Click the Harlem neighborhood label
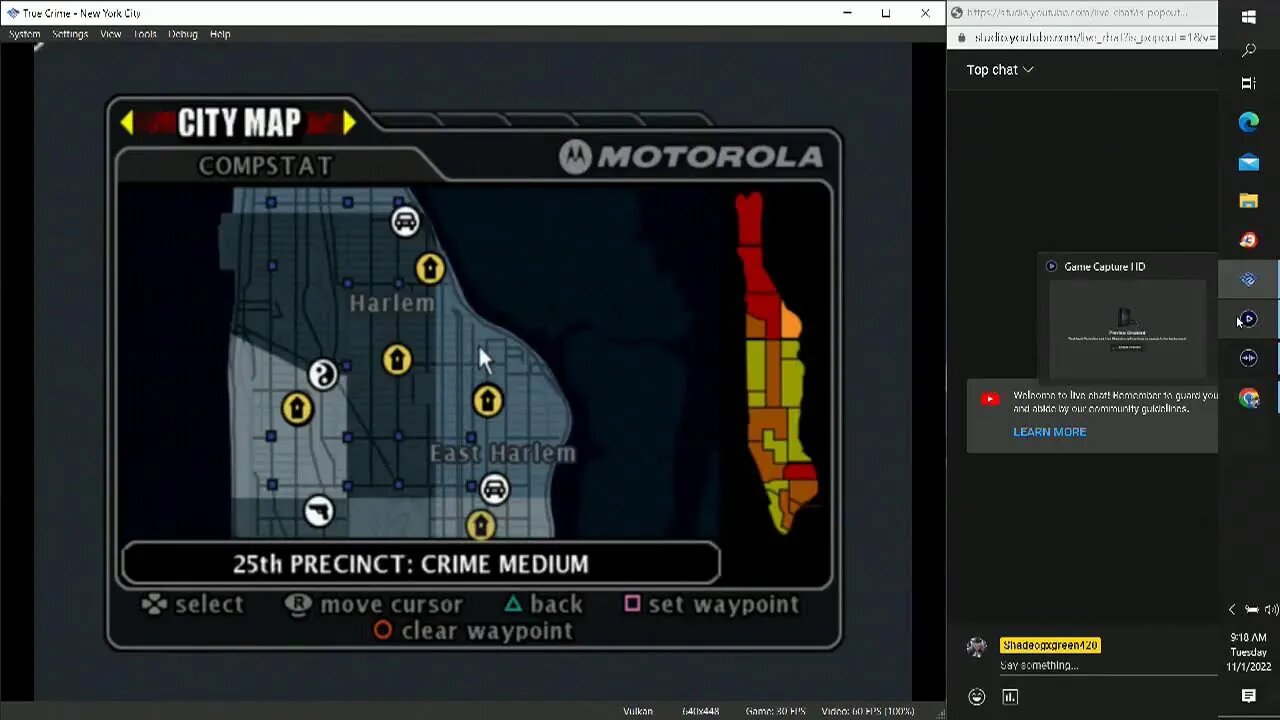Screen dimensions: 1280x720 392,303
